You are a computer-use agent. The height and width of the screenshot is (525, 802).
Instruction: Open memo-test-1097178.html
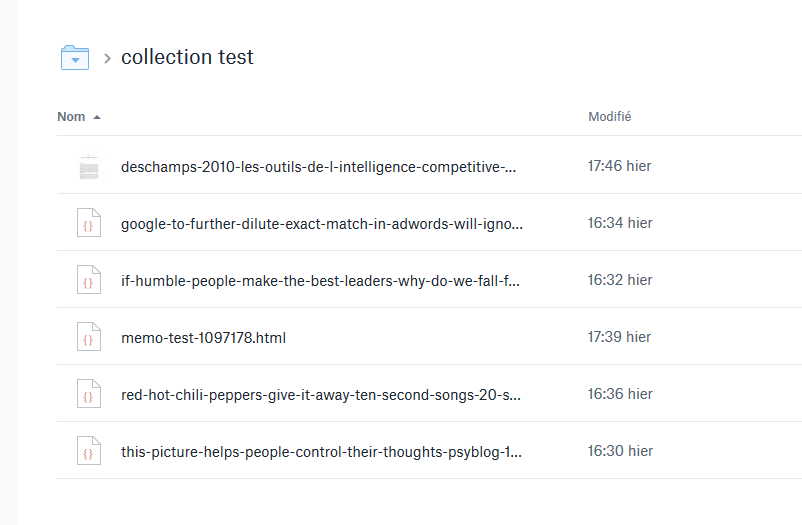[x=203, y=338]
